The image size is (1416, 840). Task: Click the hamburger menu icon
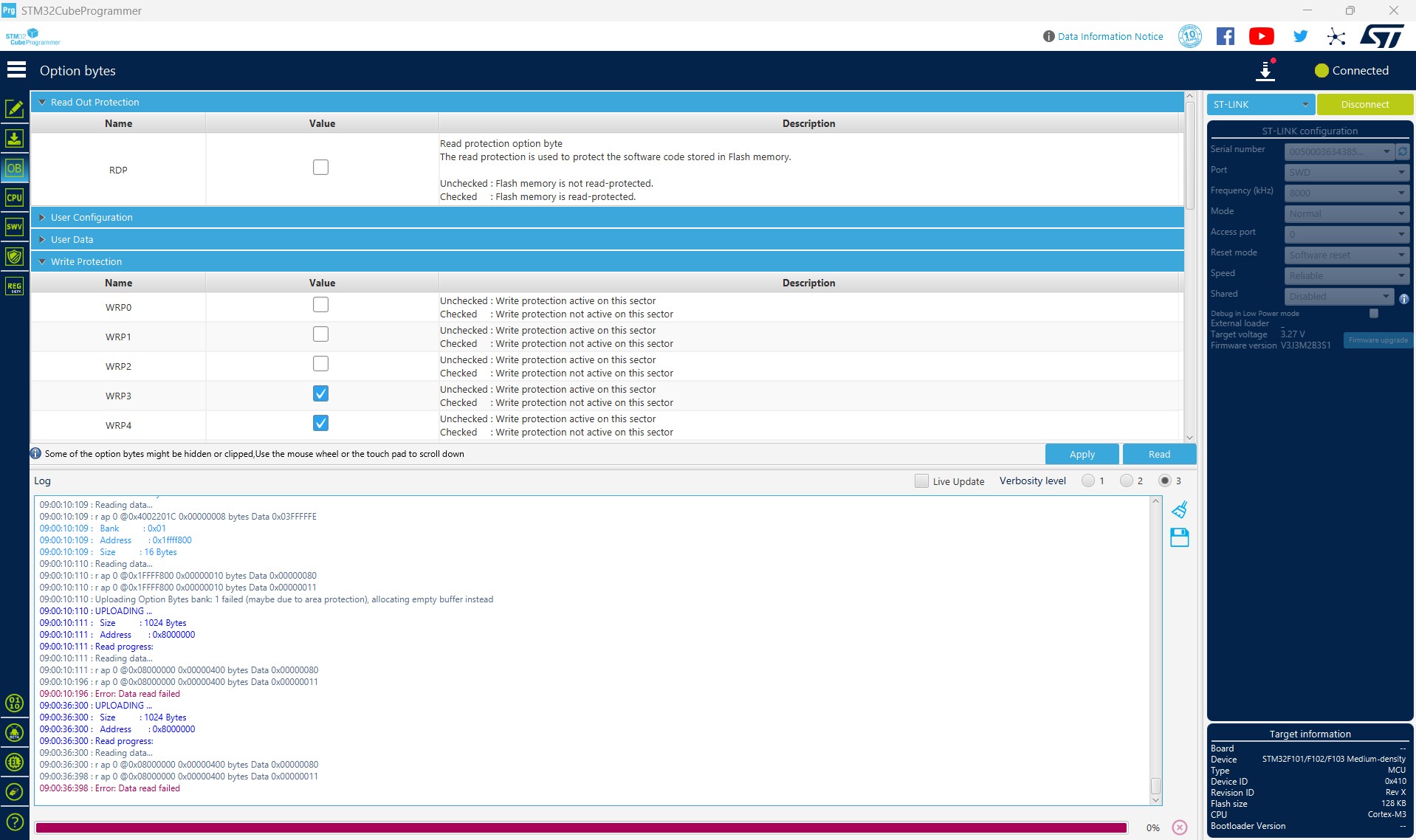(x=16, y=70)
